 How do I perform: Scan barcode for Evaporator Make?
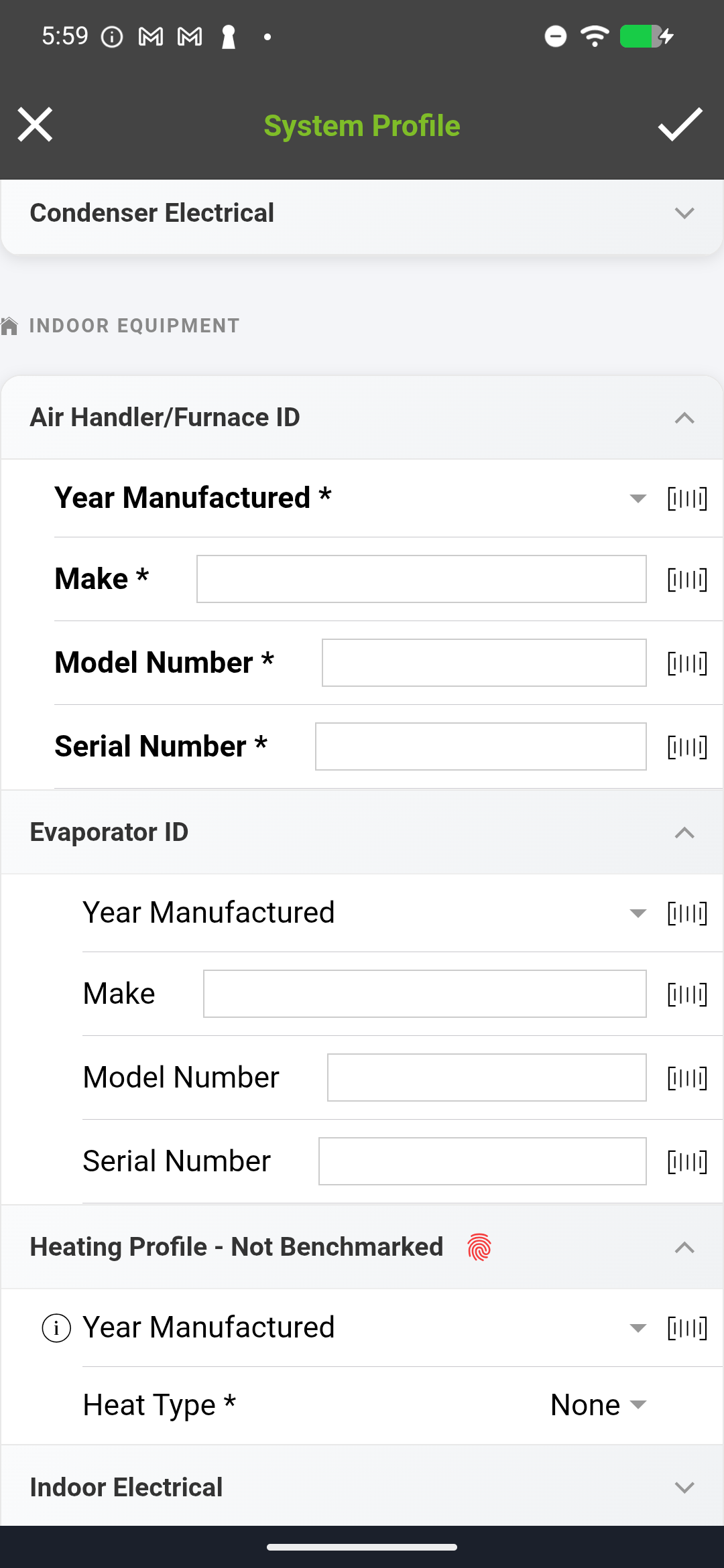tap(687, 994)
